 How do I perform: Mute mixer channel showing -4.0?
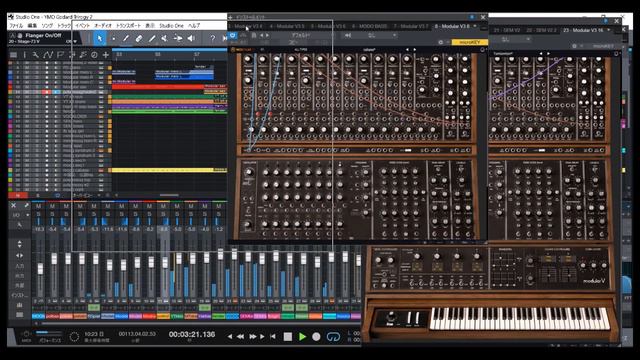click(205, 207)
